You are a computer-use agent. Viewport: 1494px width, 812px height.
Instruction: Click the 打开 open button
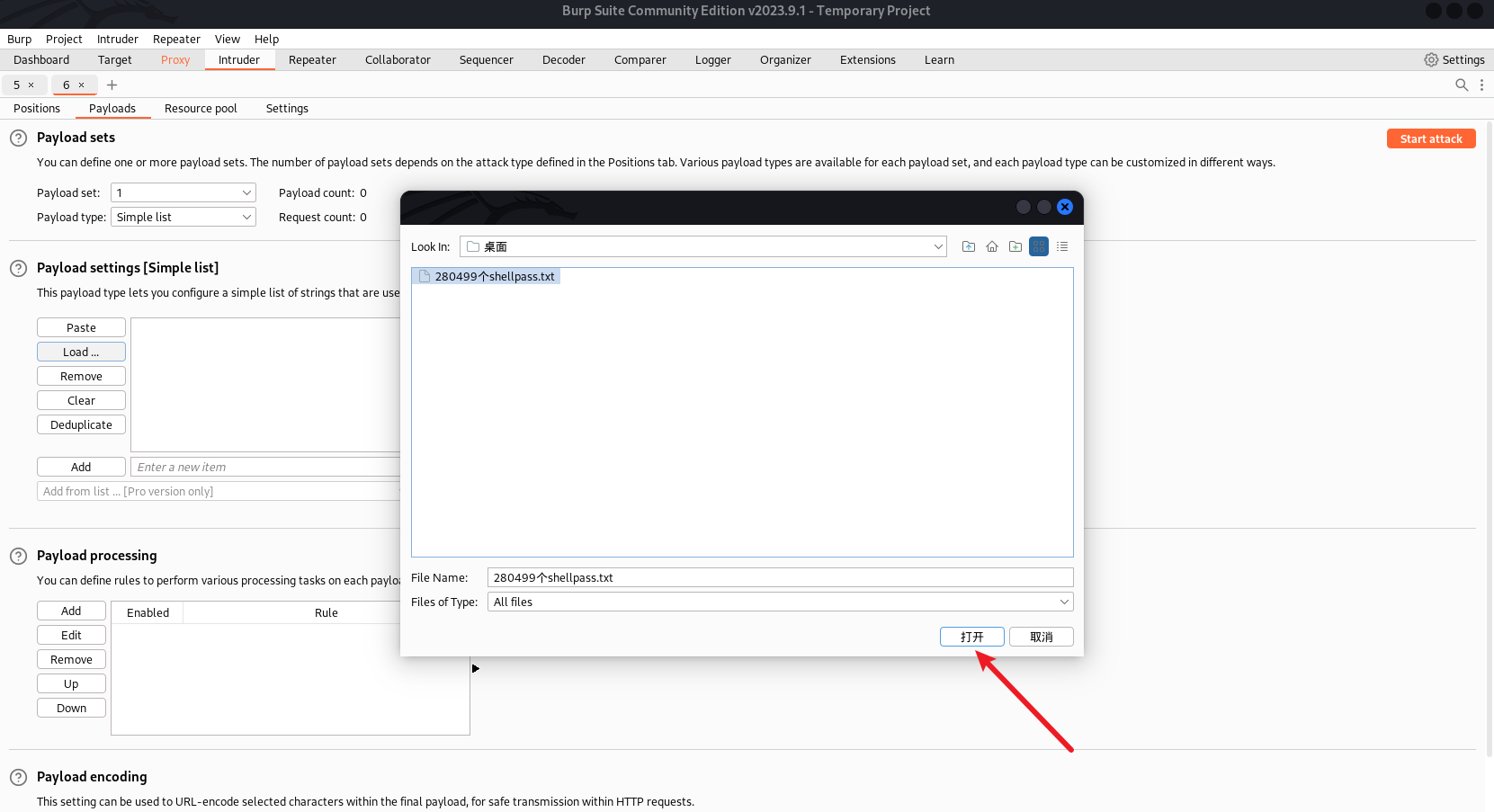972,637
